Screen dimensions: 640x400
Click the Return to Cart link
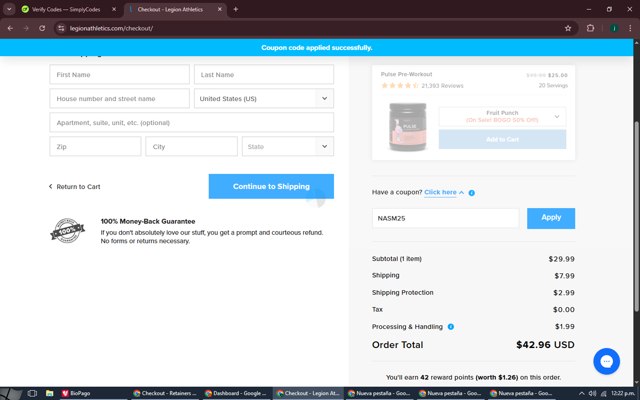pos(75,187)
